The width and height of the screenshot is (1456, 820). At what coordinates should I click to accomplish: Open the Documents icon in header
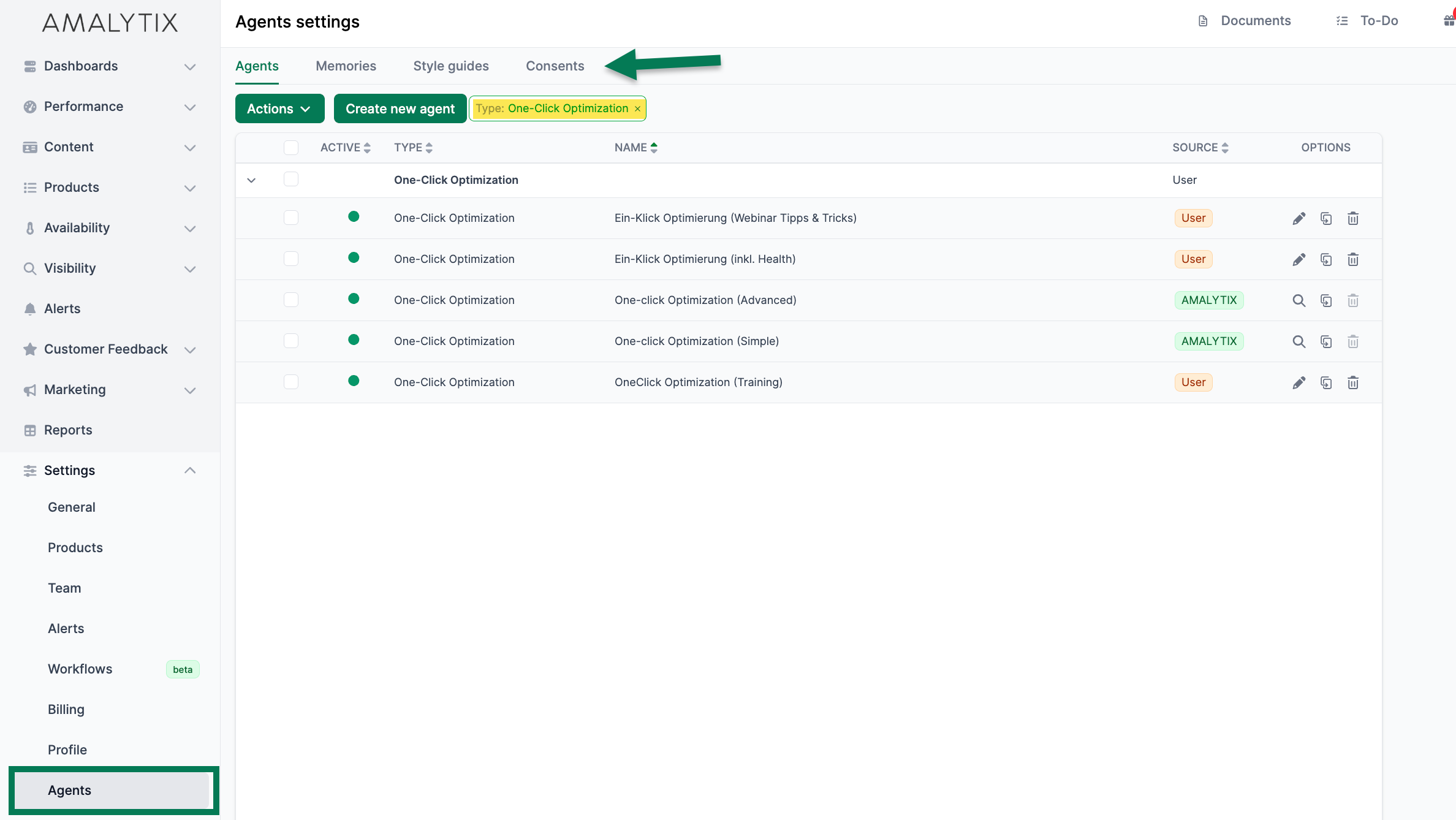coord(1203,21)
